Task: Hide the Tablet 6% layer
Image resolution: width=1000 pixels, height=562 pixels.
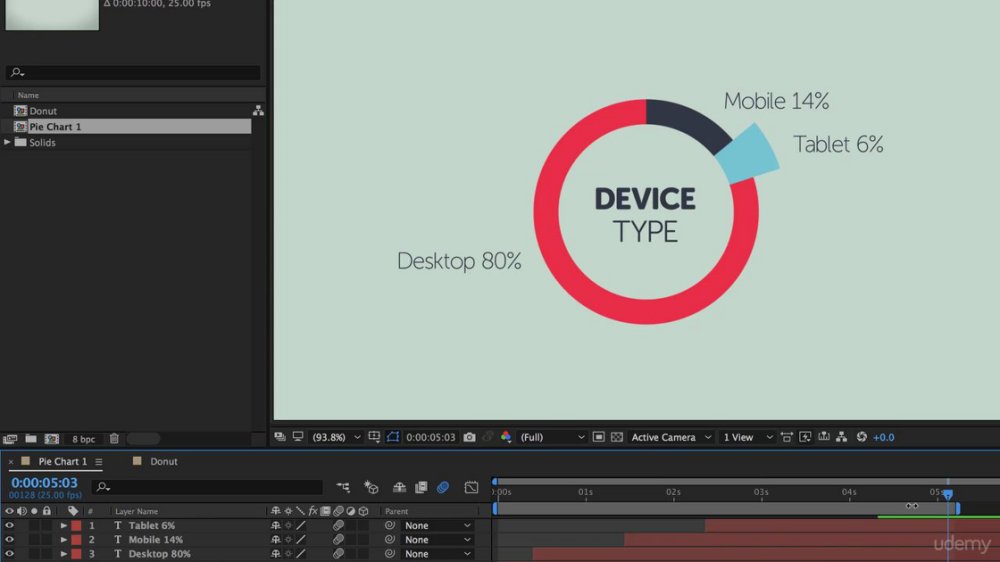Action: [x=9, y=526]
